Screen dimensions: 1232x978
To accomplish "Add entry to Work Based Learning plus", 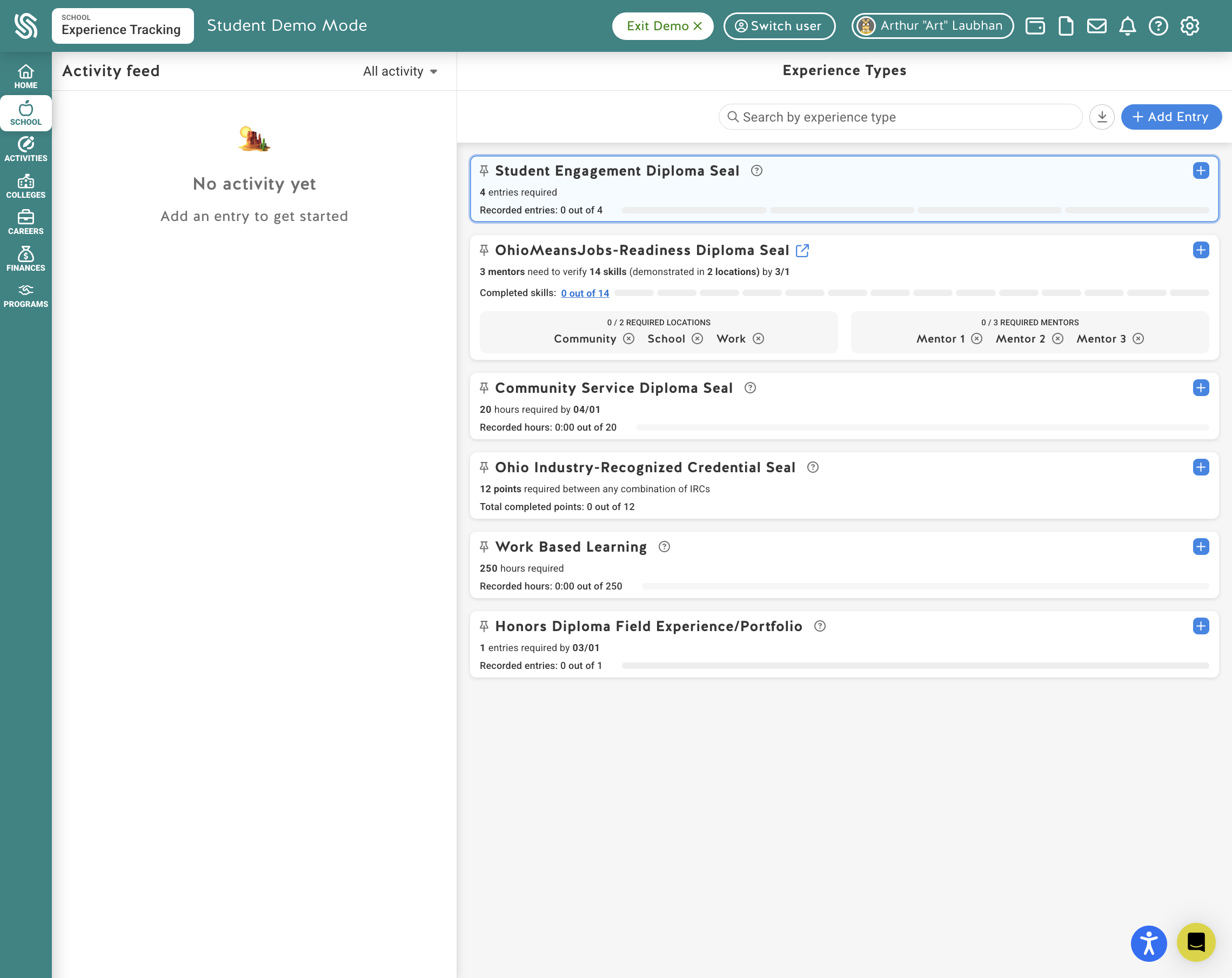I will pos(1201,547).
